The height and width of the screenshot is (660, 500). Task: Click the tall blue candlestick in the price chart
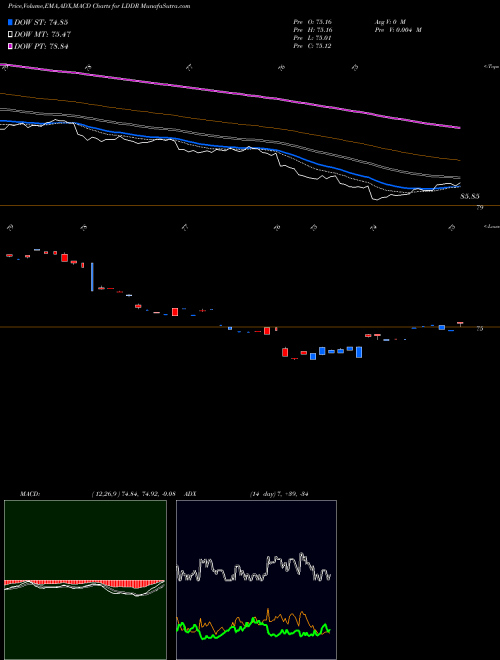pyautogui.click(x=92, y=277)
